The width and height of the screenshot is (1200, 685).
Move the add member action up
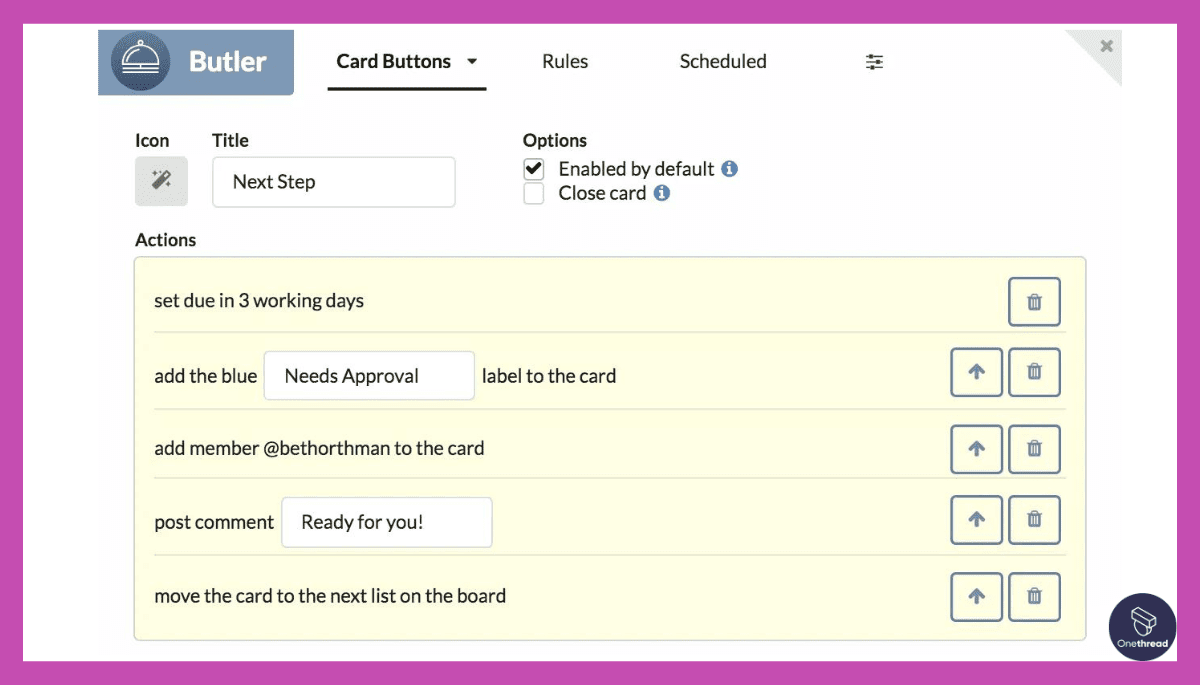click(976, 449)
